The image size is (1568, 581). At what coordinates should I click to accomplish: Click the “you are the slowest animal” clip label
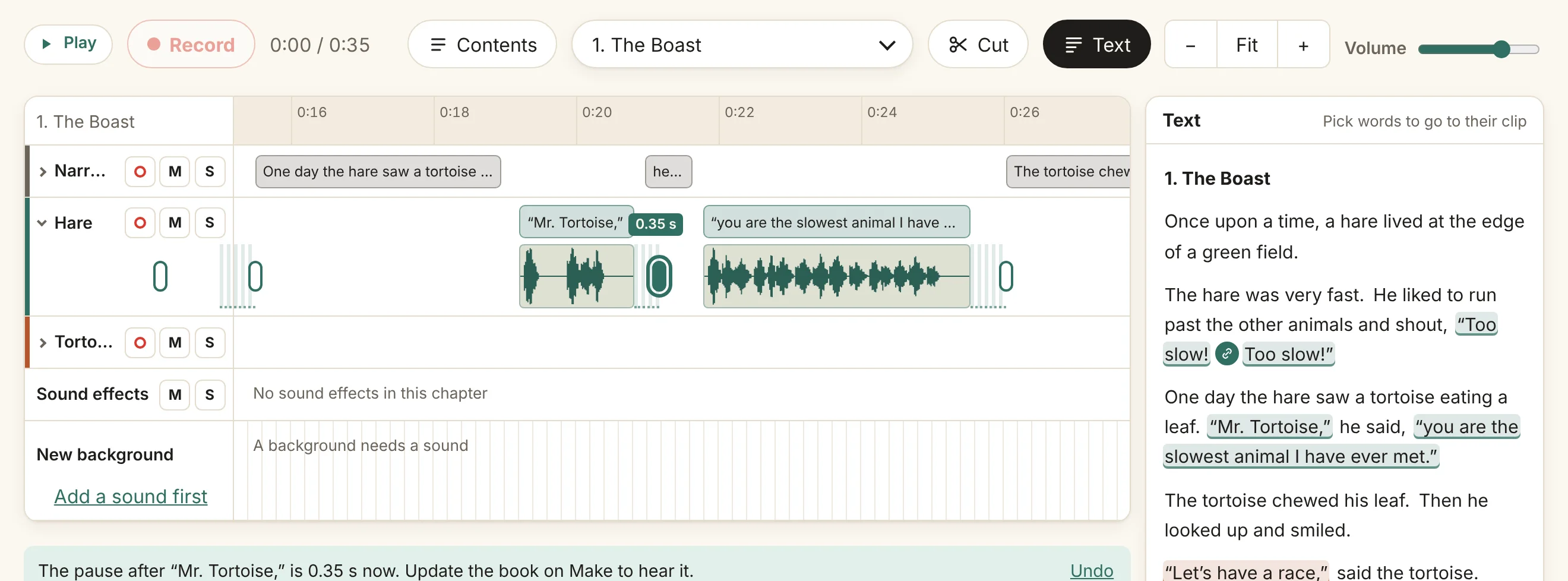[836, 222]
